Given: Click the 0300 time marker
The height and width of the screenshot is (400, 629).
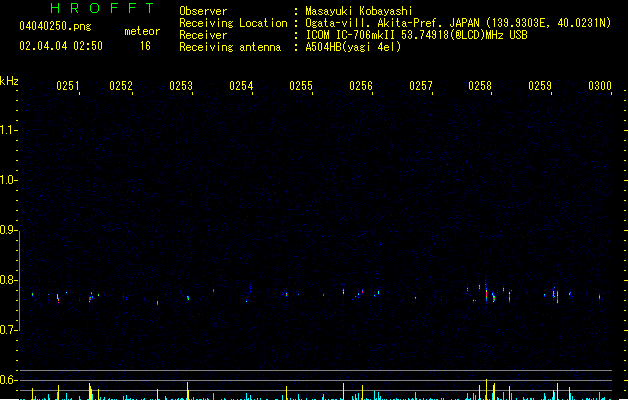Looking at the screenshot, I should tap(600, 86).
